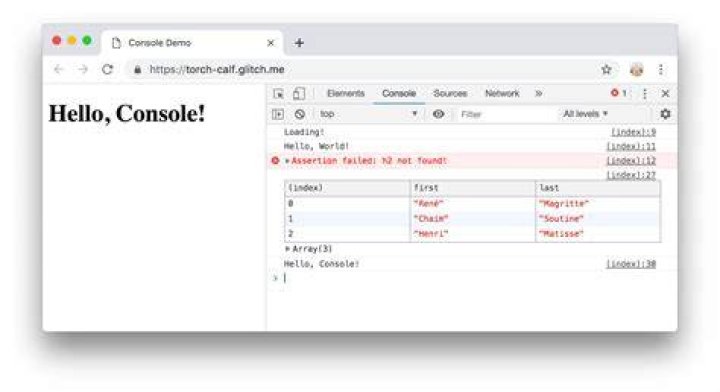The image size is (720, 392).
Task: Switch to the Network tab
Action: click(502, 94)
